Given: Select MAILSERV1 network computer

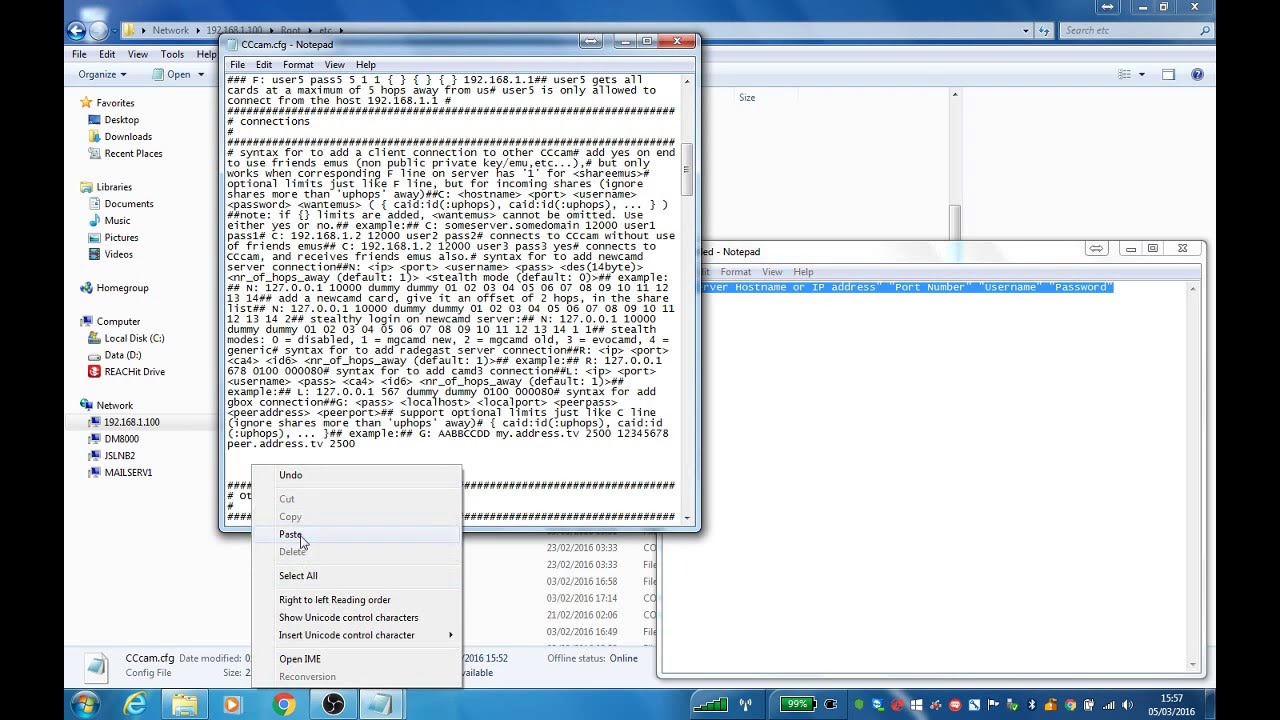Looking at the screenshot, I should click(x=128, y=473).
